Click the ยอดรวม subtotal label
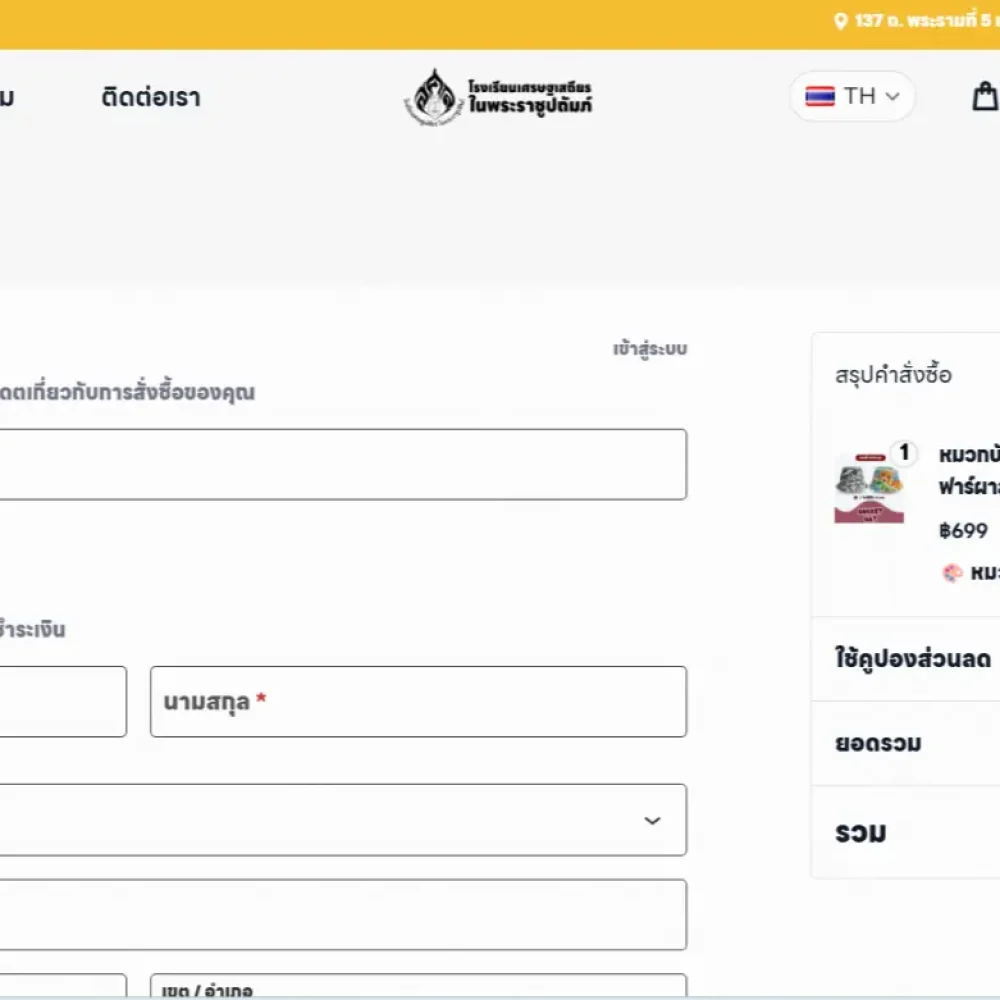Image resolution: width=1000 pixels, height=1000 pixels. [x=878, y=744]
